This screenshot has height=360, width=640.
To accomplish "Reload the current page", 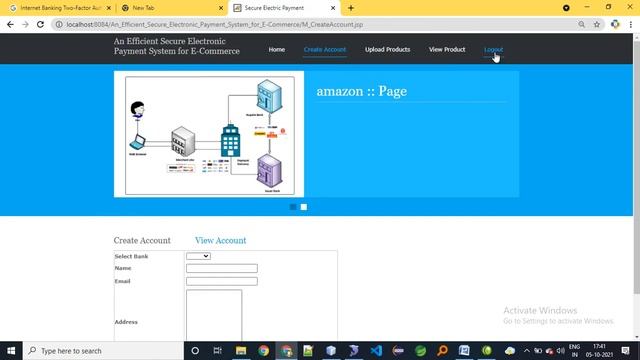I will click(x=40, y=24).
